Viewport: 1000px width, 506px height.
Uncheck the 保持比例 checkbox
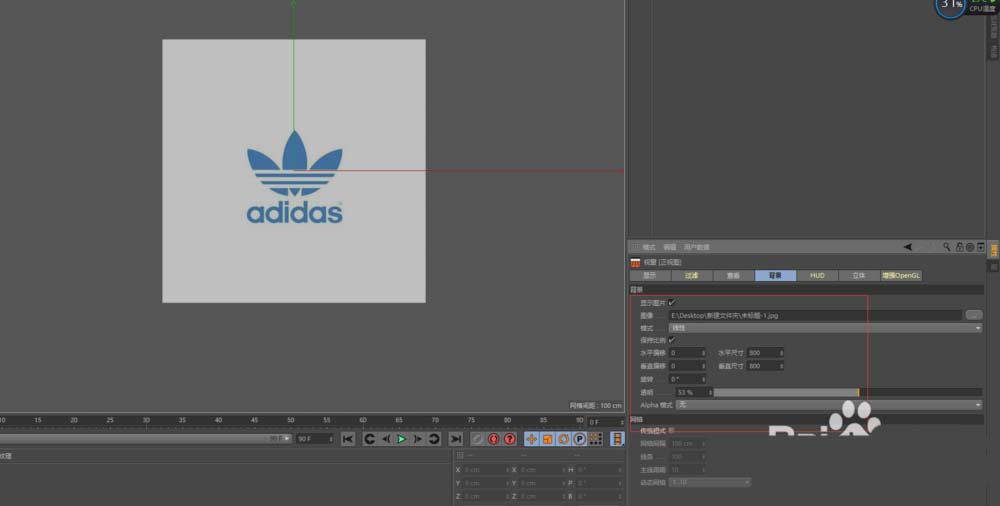671,340
